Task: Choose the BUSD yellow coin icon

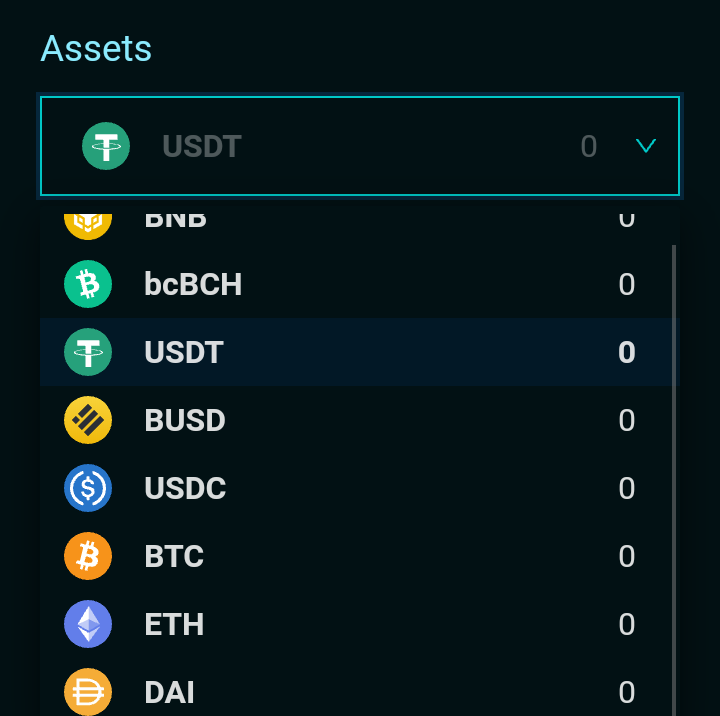Action: coord(88,420)
